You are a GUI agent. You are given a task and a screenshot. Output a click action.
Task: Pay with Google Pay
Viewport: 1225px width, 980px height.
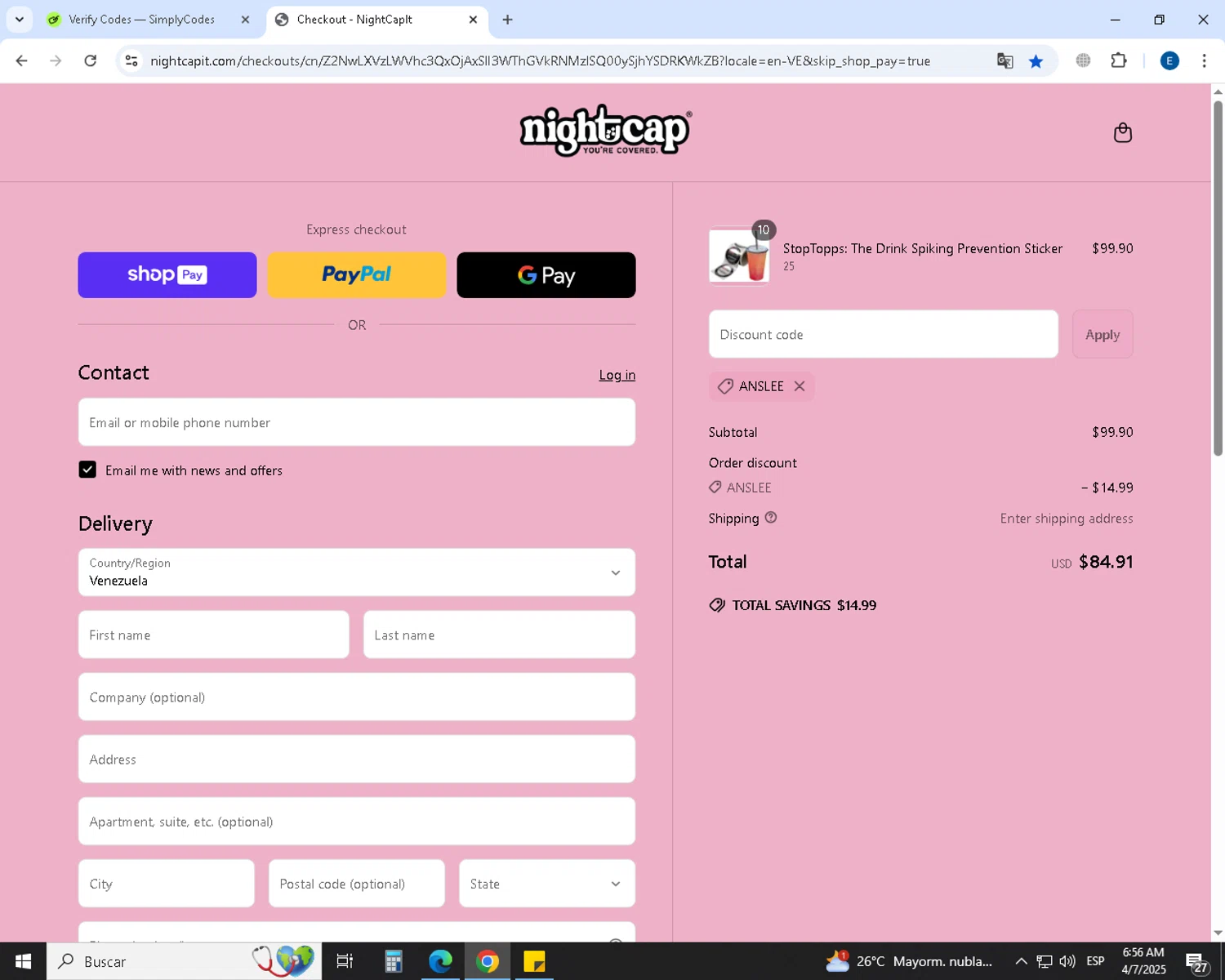tap(546, 275)
